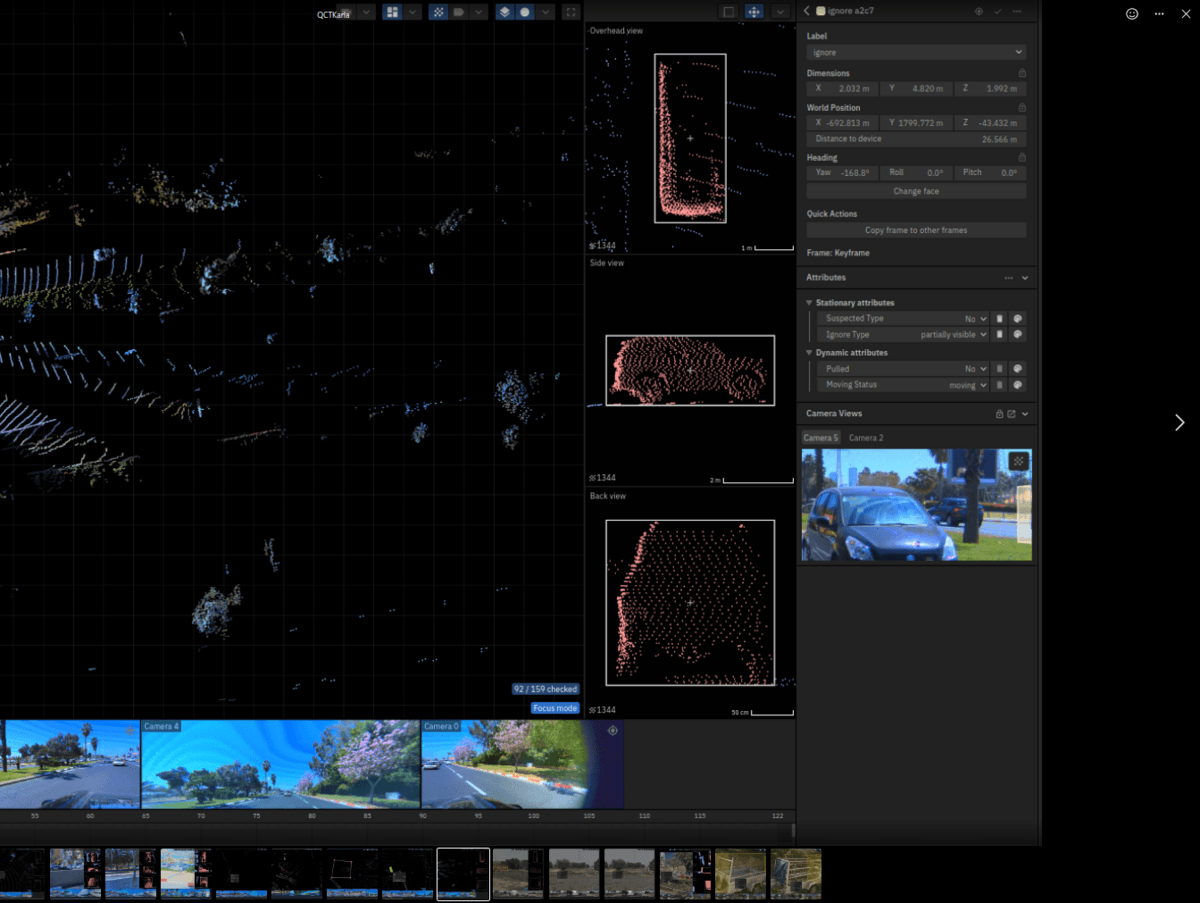Screen dimensions: 1200x903
Task: Select the Camera 4 view
Action: (280, 764)
